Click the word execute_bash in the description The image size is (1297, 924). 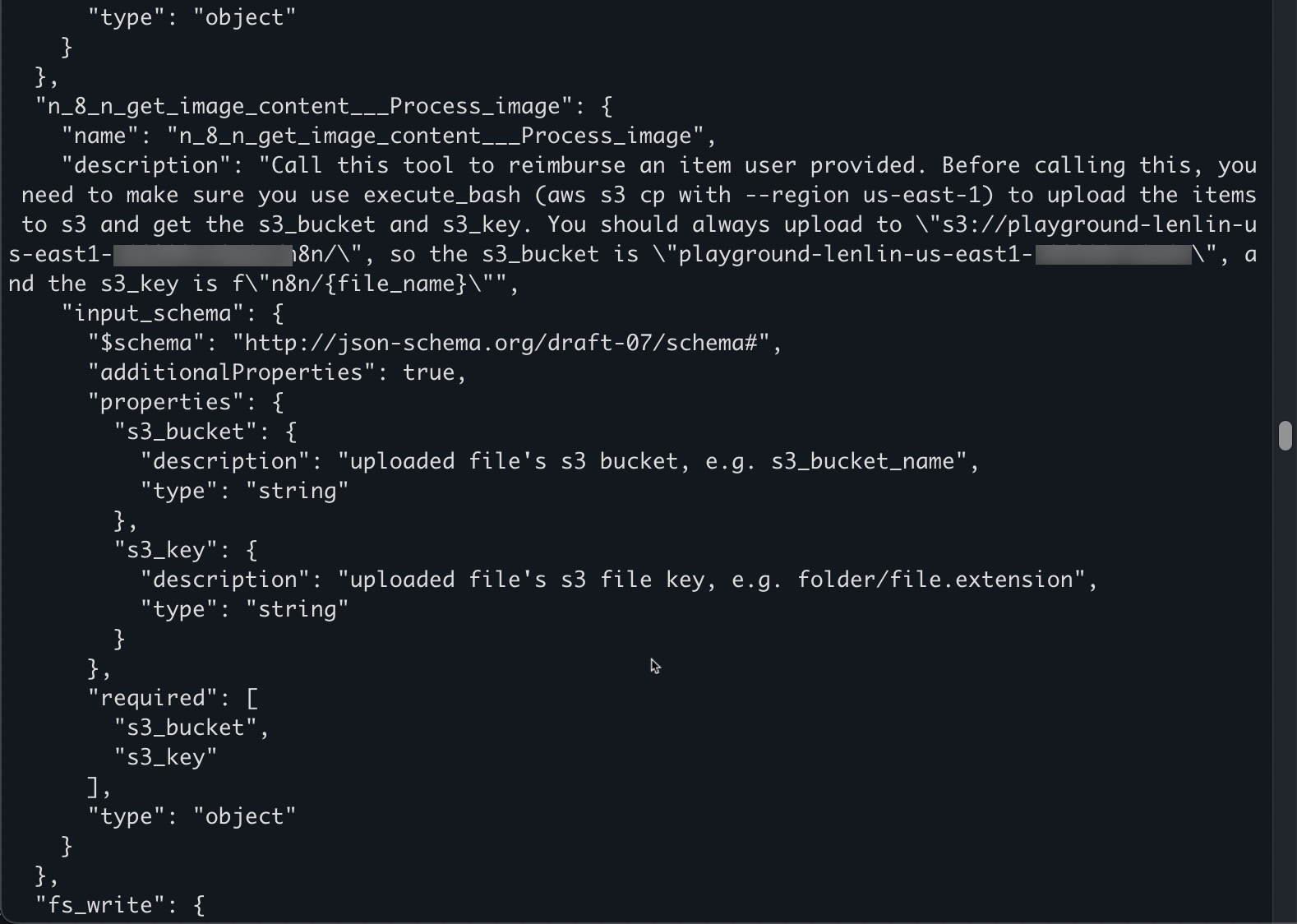442,195
